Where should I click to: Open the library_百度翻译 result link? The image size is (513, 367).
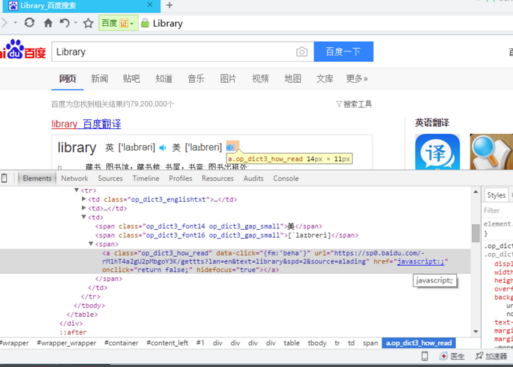pos(86,124)
